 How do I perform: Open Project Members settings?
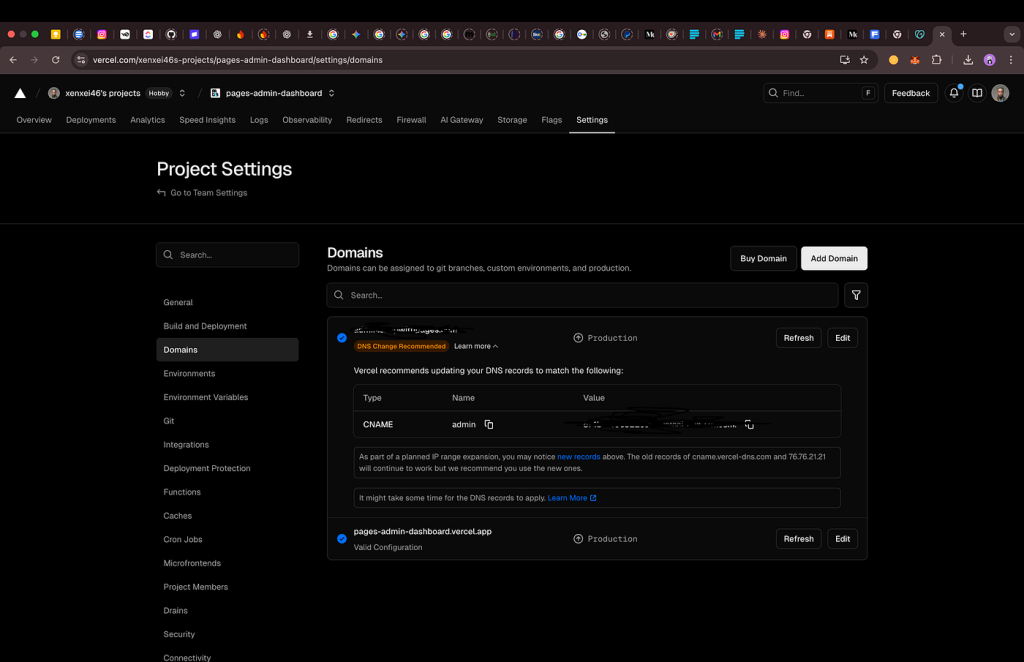coord(227,587)
